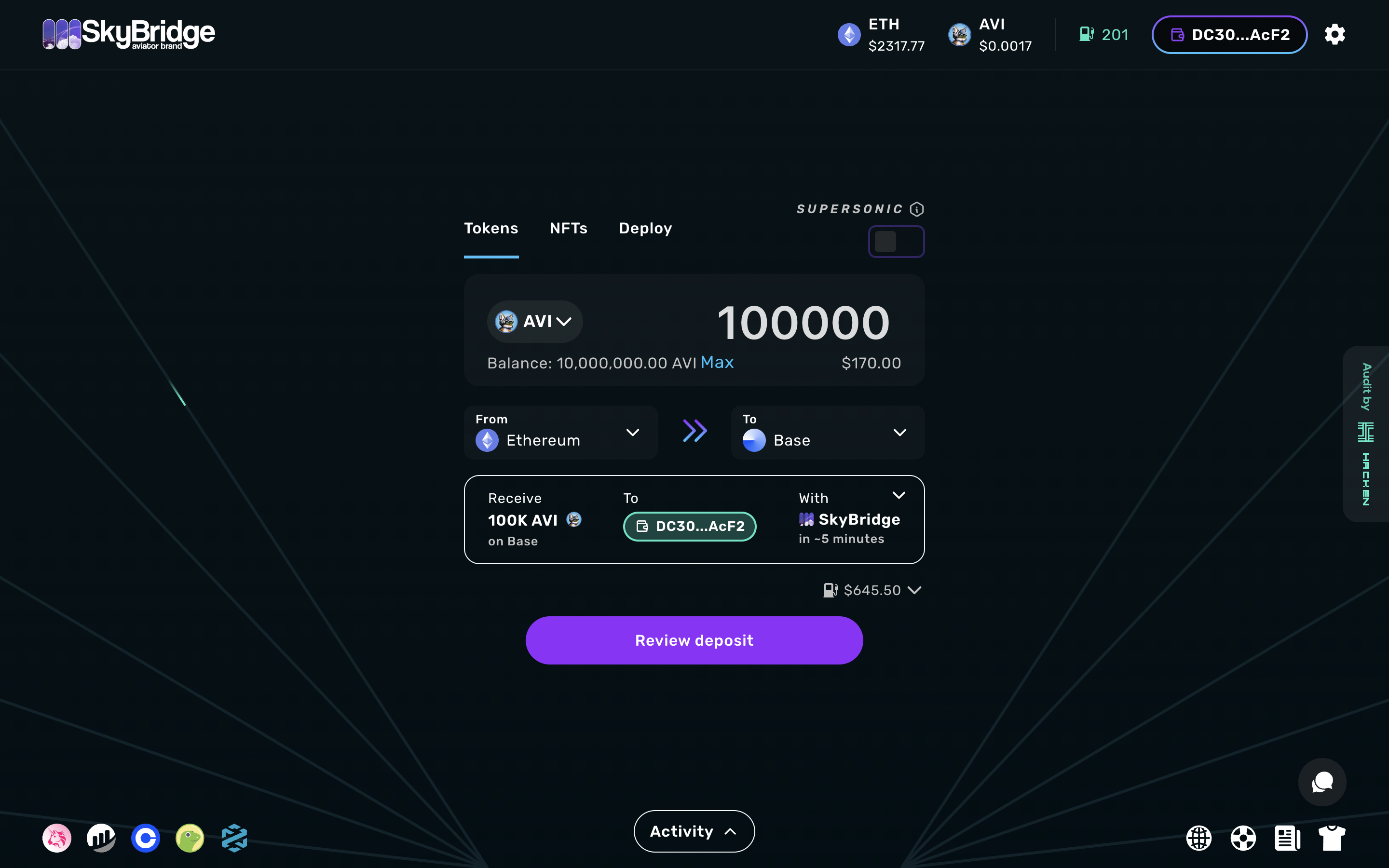Viewport: 1389px width, 868px height.
Task: Select the Deploy tab
Action: (x=645, y=228)
